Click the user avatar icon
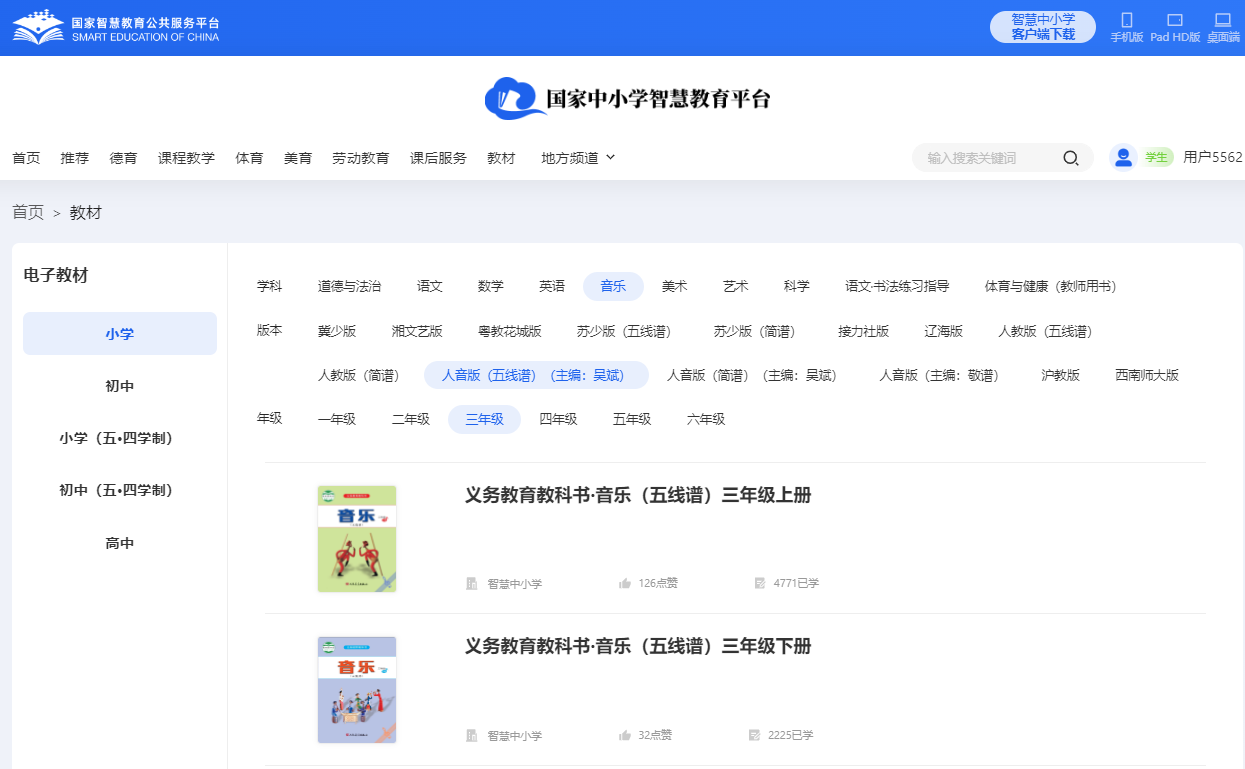Viewport: 1245px width, 769px height. [1123, 157]
